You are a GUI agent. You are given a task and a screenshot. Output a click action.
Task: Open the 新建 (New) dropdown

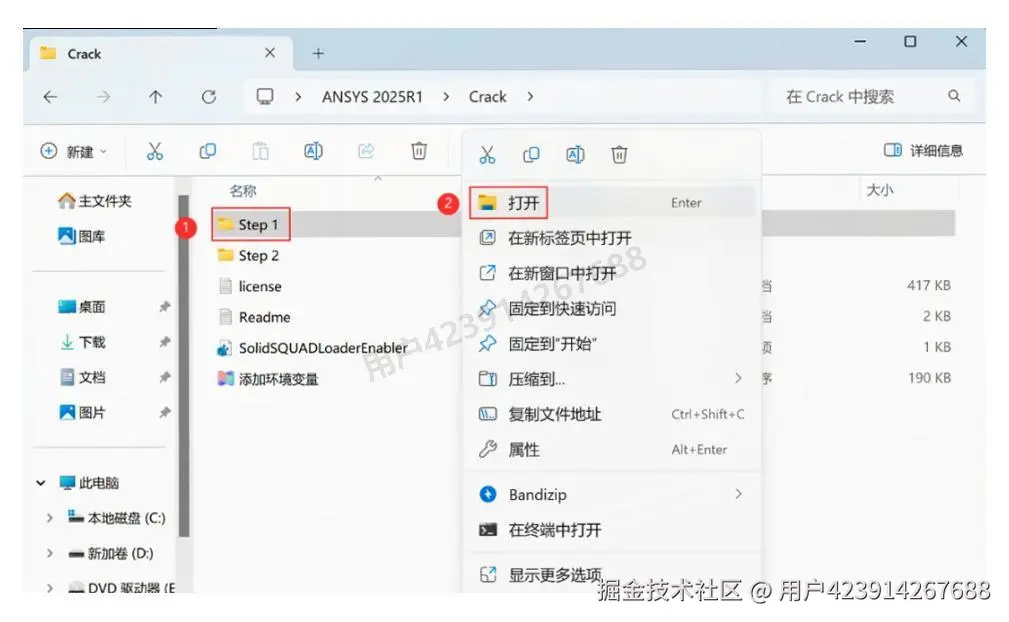(74, 152)
